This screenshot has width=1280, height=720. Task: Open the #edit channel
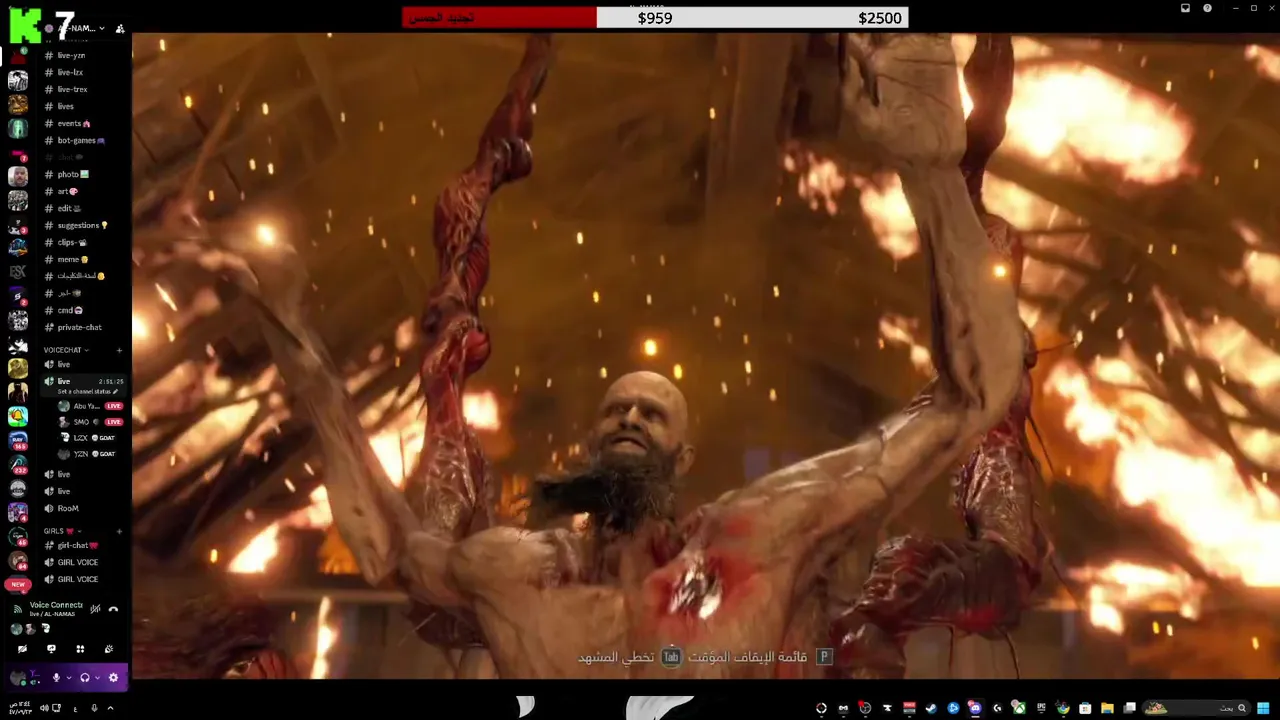(68, 208)
